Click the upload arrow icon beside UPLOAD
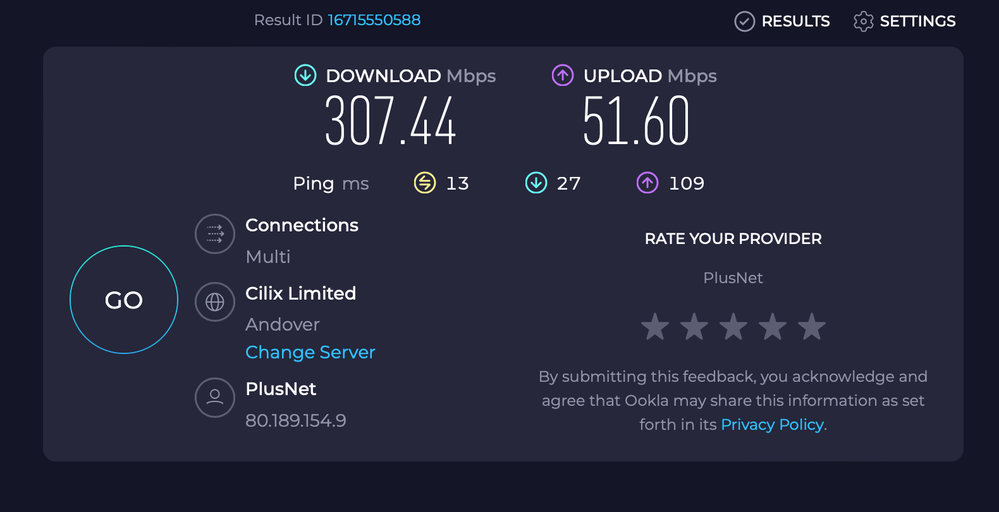Screen dimensions: 999x512 [x=563, y=76]
